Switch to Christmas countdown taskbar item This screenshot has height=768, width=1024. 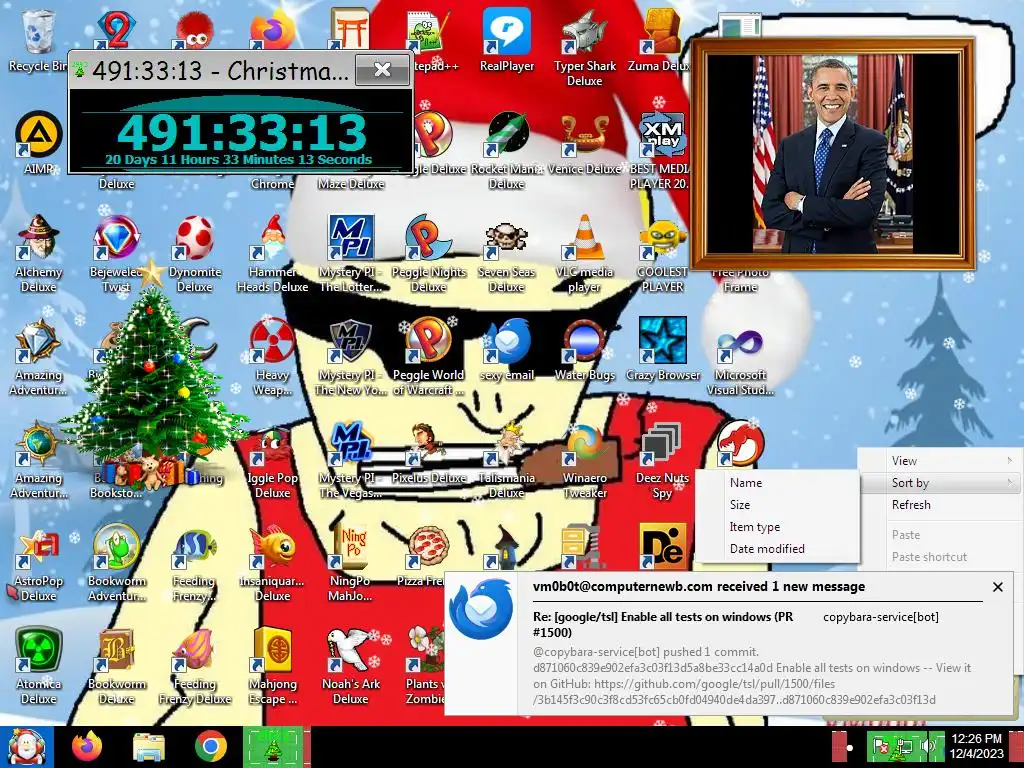tap(273, 747)
